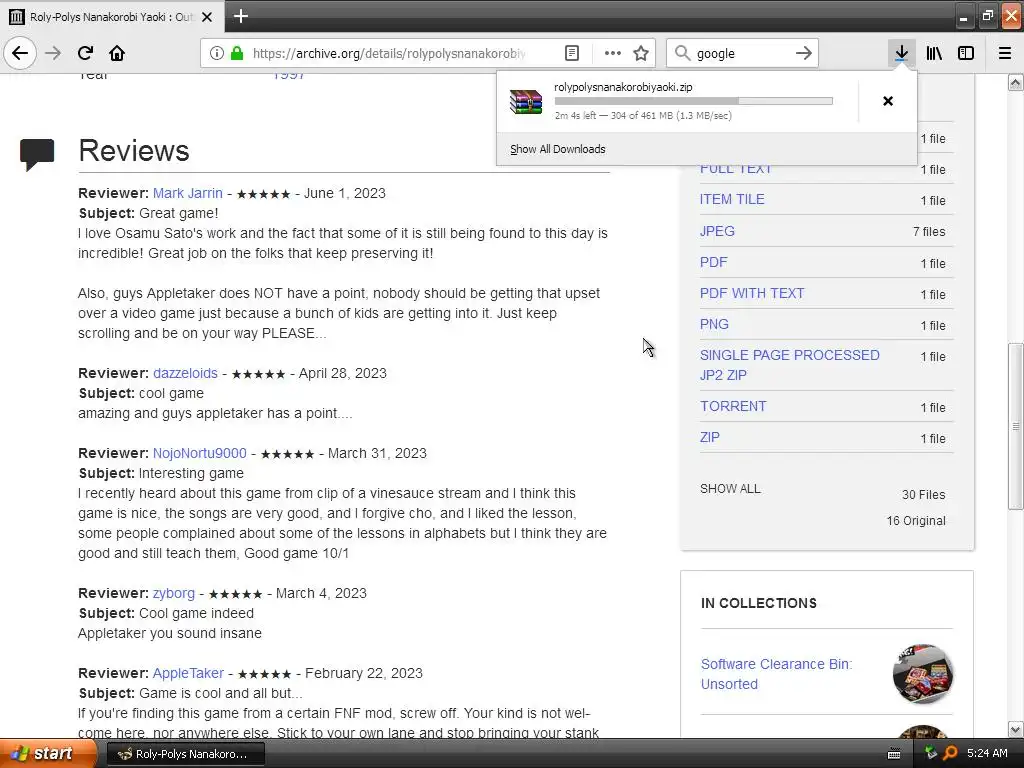Image resolution: width=1024 pixels, height=768 pixels.
Task: Click the forward navigation arrow
Action: click(x=53, y=53)
